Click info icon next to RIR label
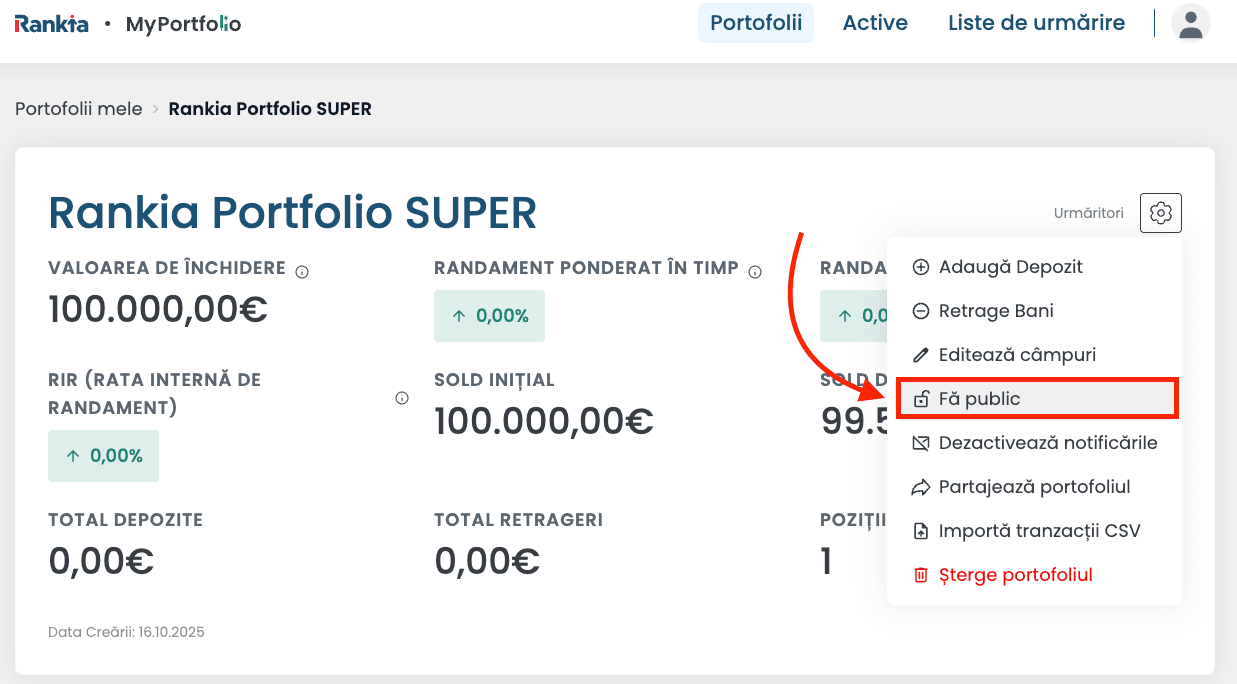 tap(402, 398)
